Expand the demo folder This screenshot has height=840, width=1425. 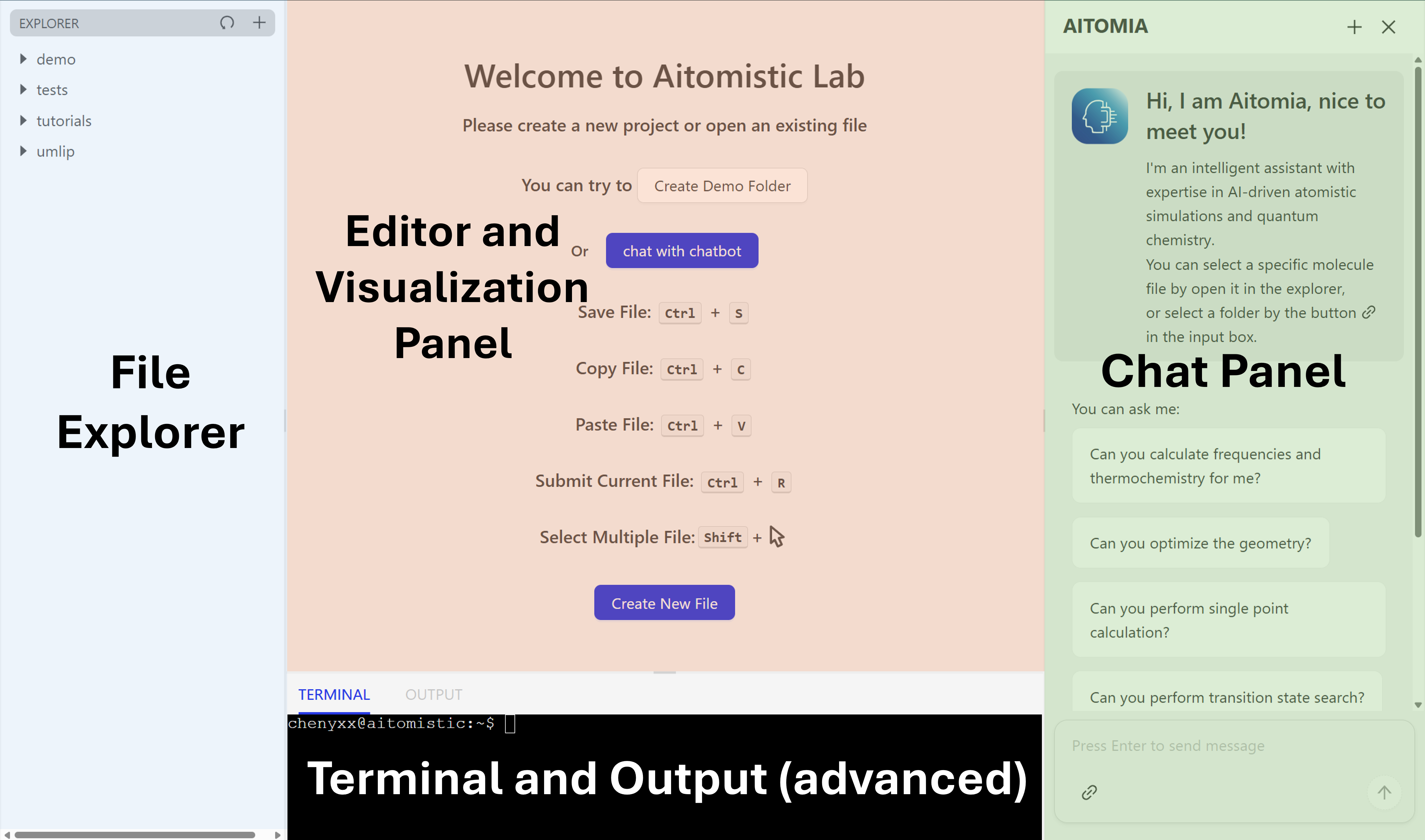24,59
